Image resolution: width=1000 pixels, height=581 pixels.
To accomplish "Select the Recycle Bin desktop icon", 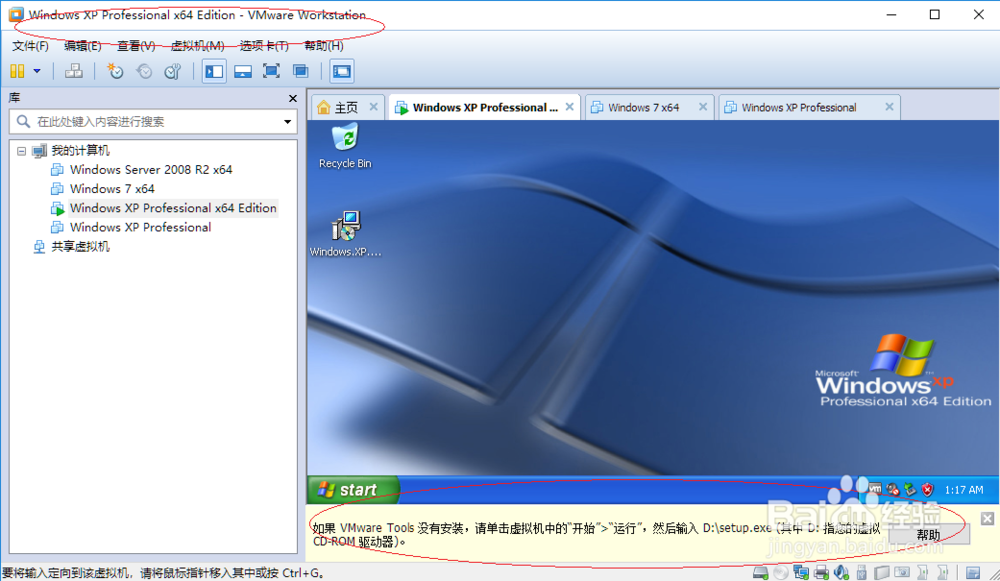I will [345, 146].
